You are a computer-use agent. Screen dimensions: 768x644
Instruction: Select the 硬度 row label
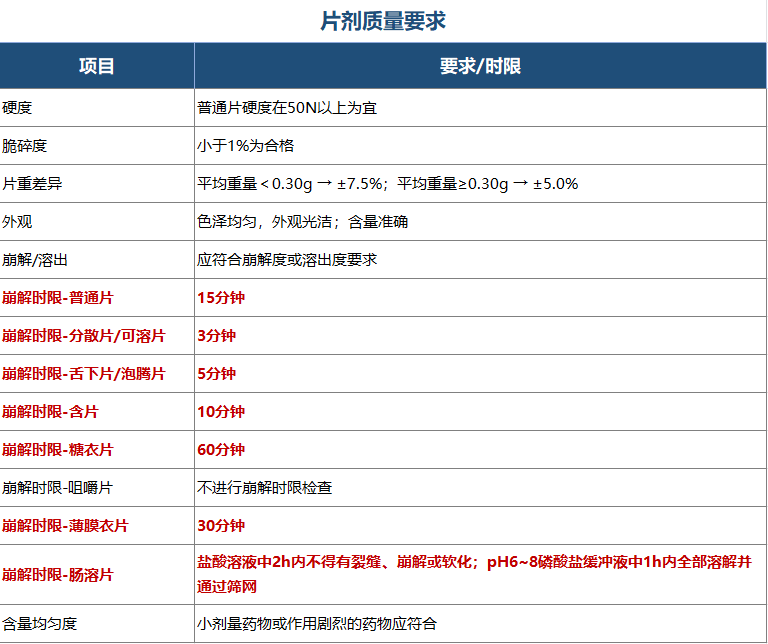click(17, 107)
